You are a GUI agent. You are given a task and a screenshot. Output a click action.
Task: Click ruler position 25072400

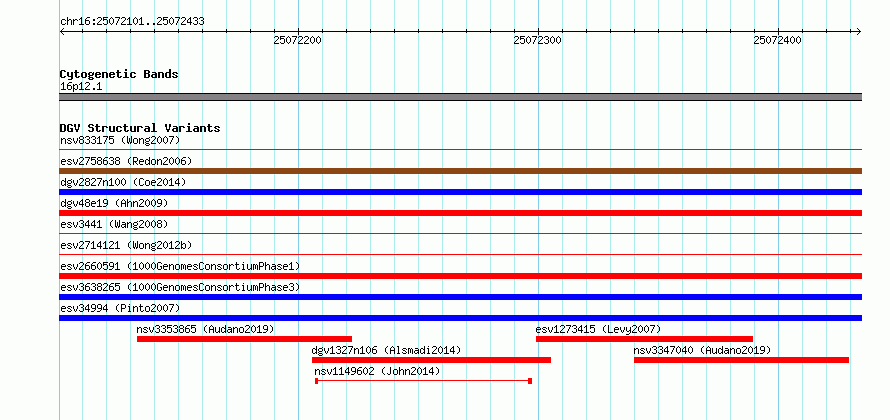click(x=778, y=40)
